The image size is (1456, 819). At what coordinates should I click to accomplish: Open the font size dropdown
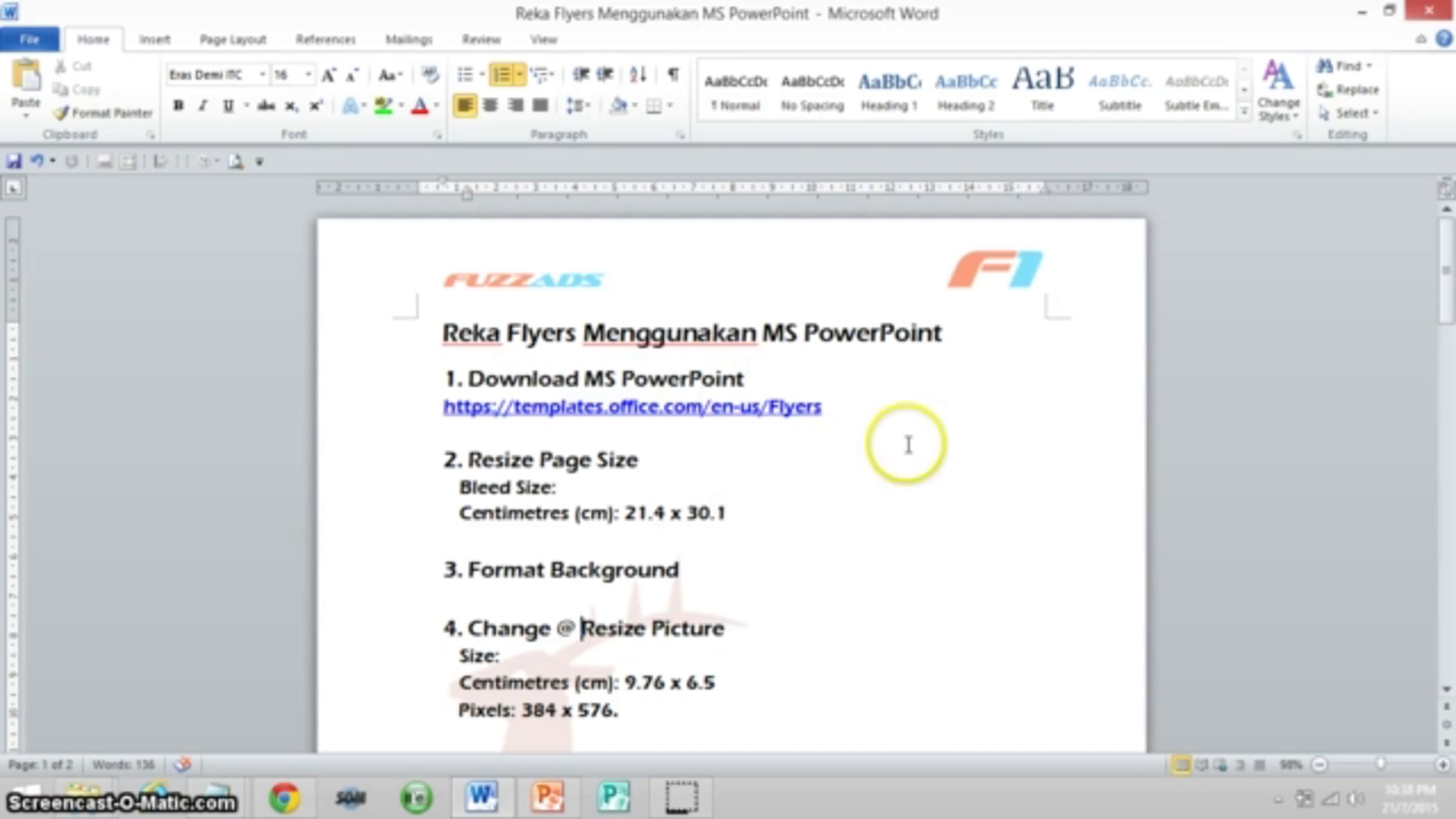point(308,75)
